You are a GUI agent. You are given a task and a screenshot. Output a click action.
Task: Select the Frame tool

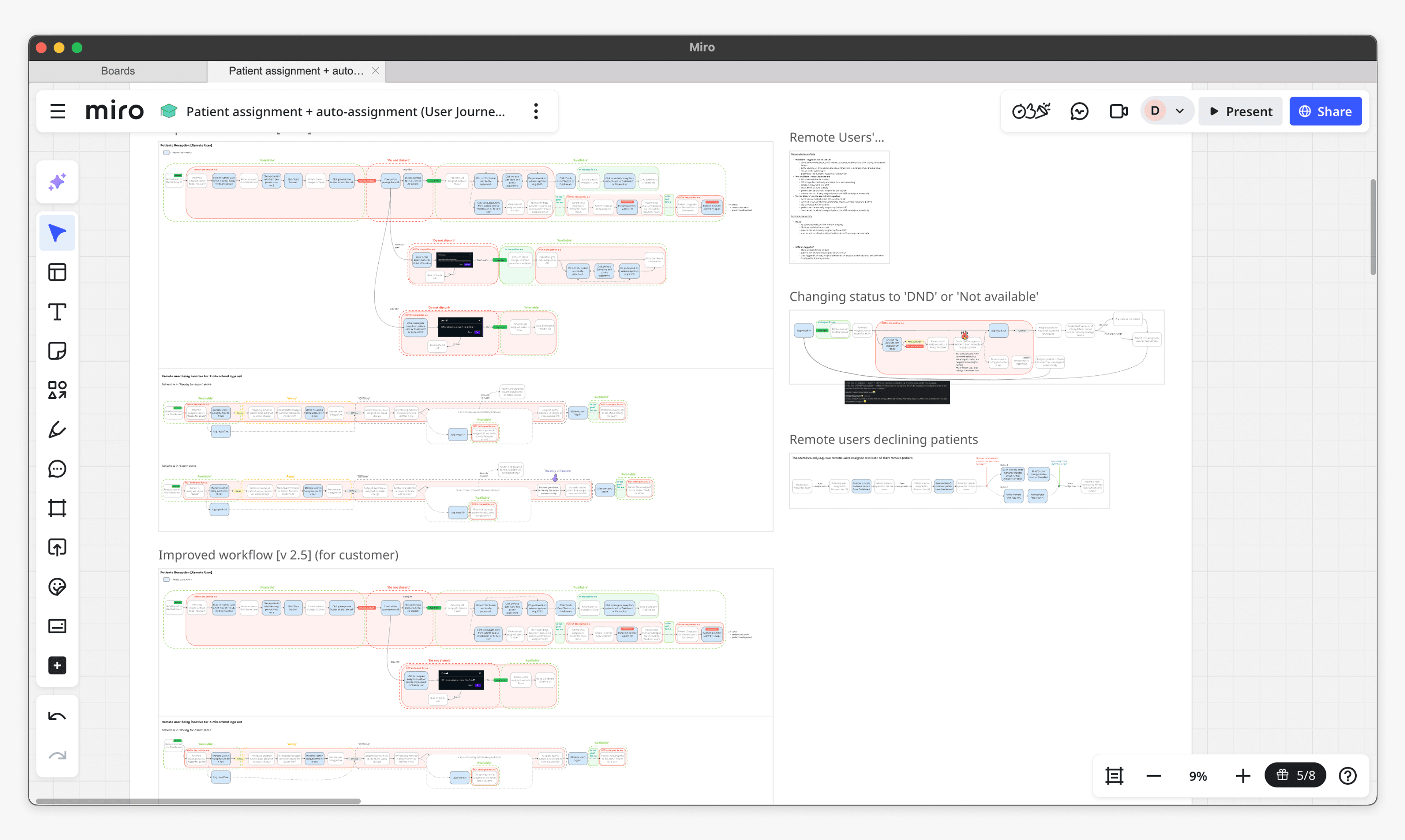point(57,508)
